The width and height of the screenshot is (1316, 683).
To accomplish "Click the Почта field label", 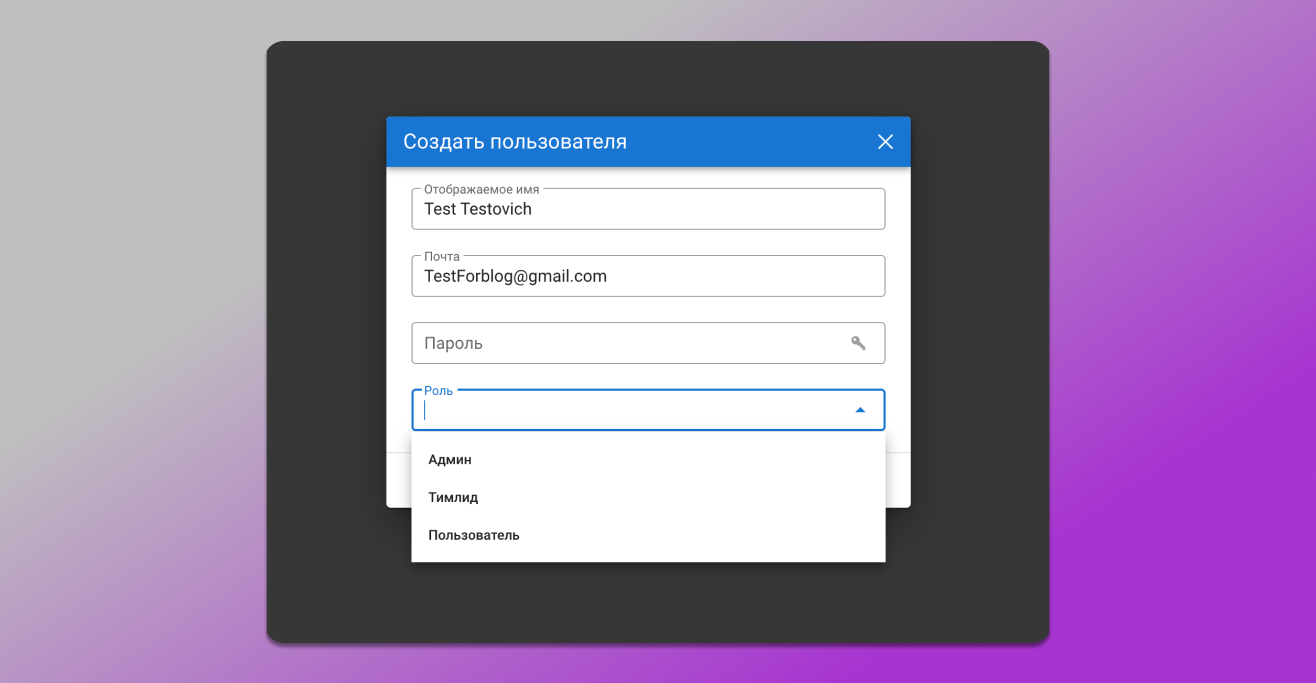I will click(x=442, y=256).
